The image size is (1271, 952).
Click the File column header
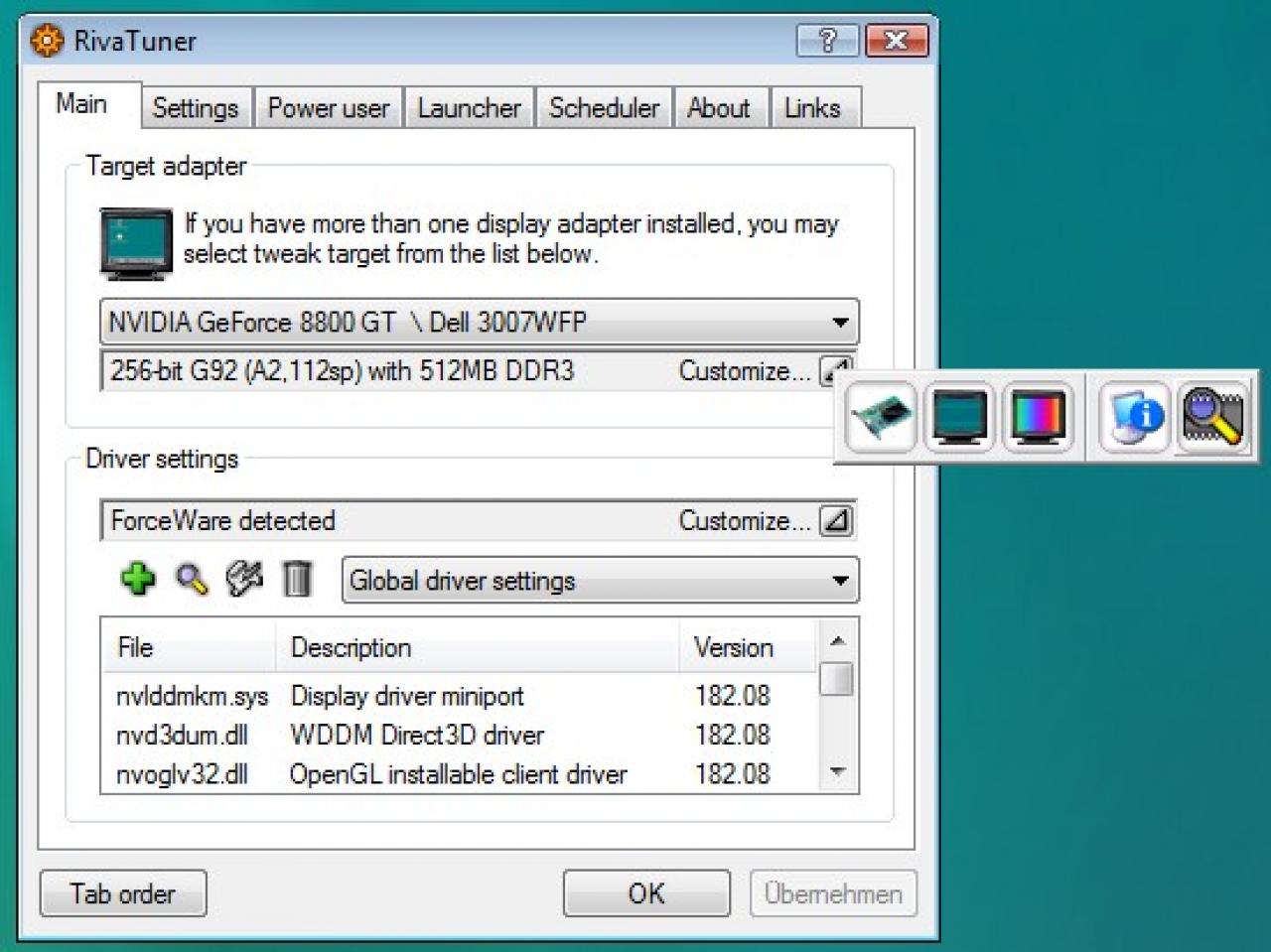pyautogui.click(x=189, y=647)
